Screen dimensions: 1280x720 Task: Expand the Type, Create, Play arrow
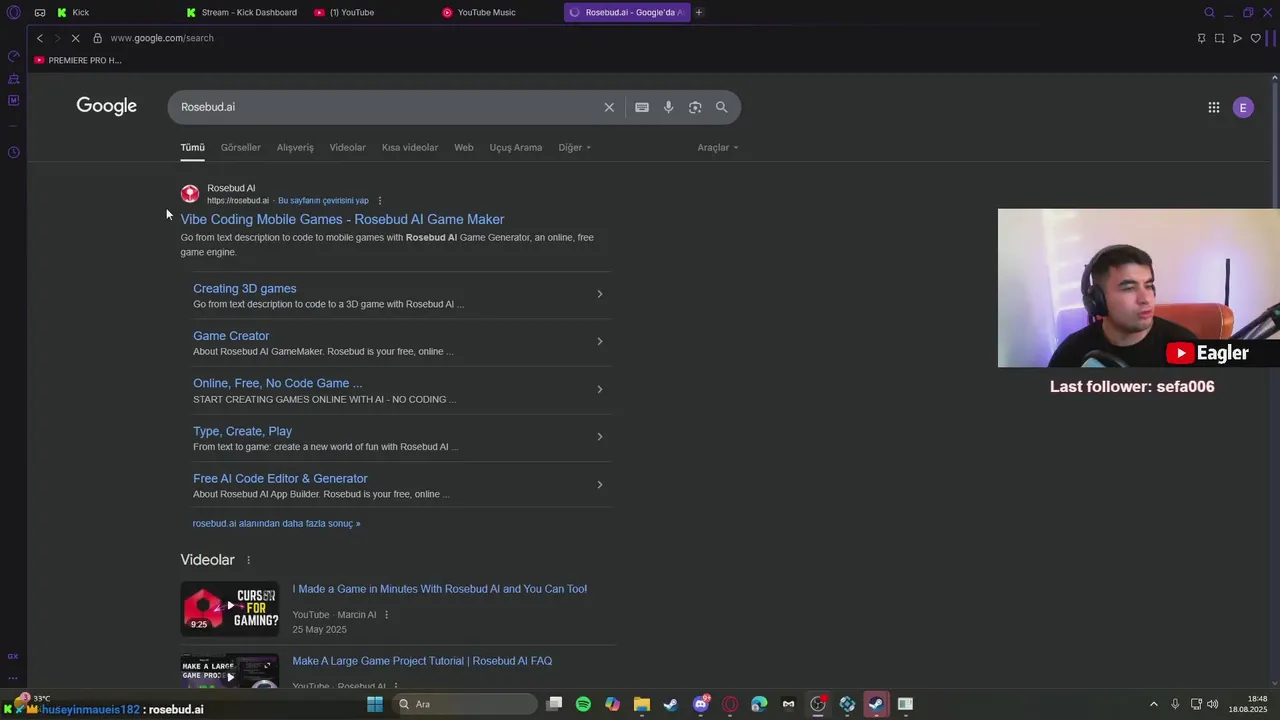point(599,436)
